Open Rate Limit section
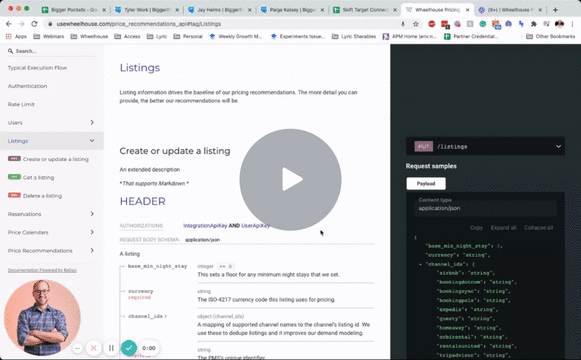581x360 pixels. pyautogui.click(x=21, y=104)
